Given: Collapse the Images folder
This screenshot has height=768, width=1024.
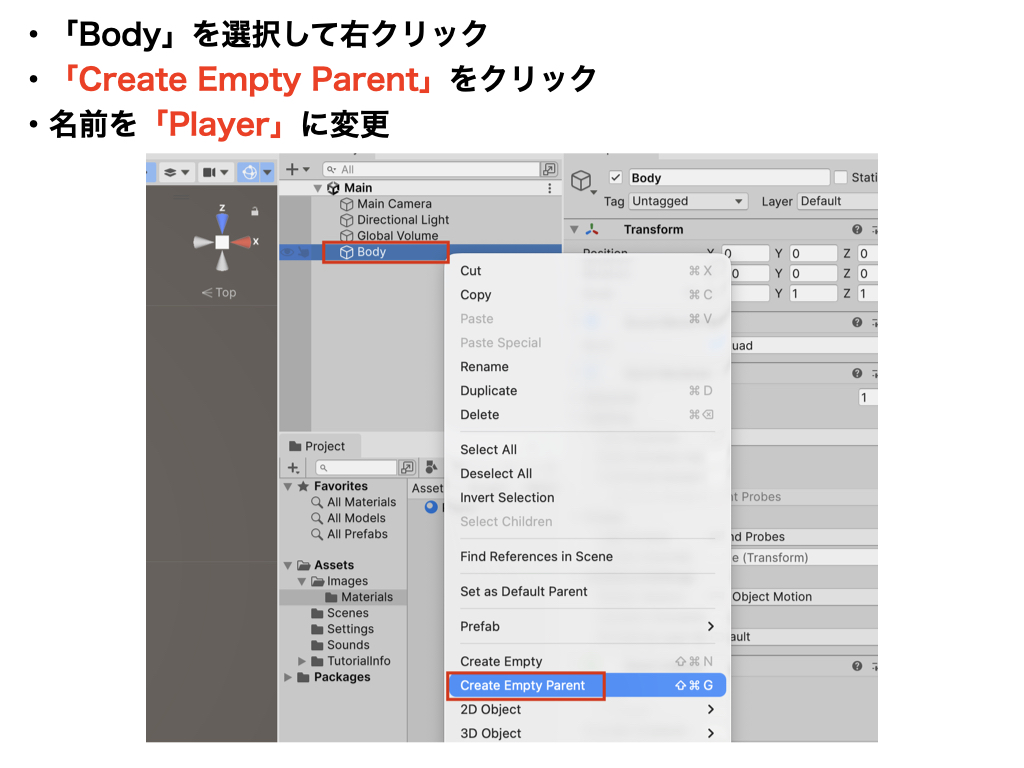Looking at the screenshot, I should pos(302,581).
